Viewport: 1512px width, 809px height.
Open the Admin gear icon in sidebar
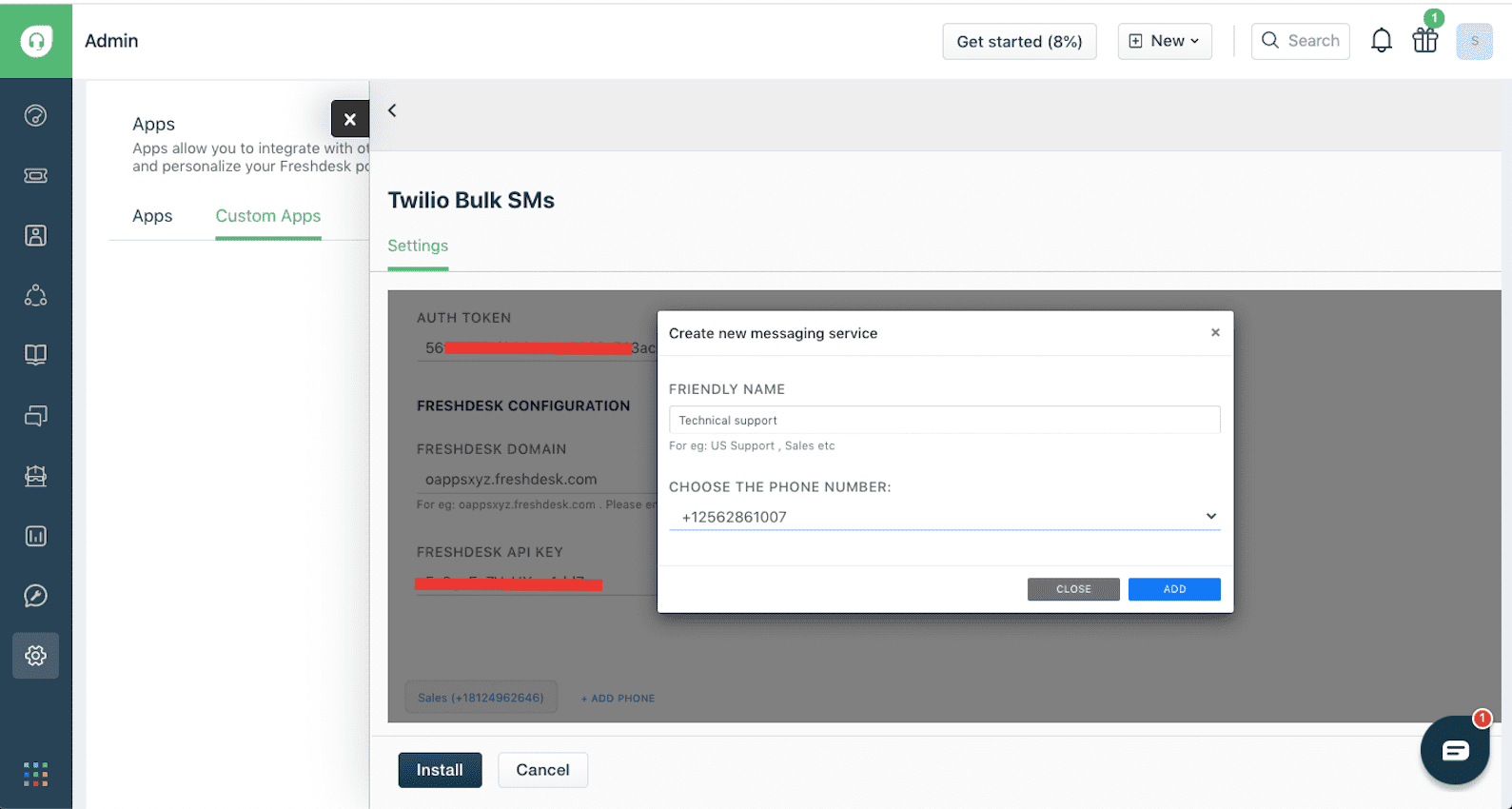pos(36,656)
